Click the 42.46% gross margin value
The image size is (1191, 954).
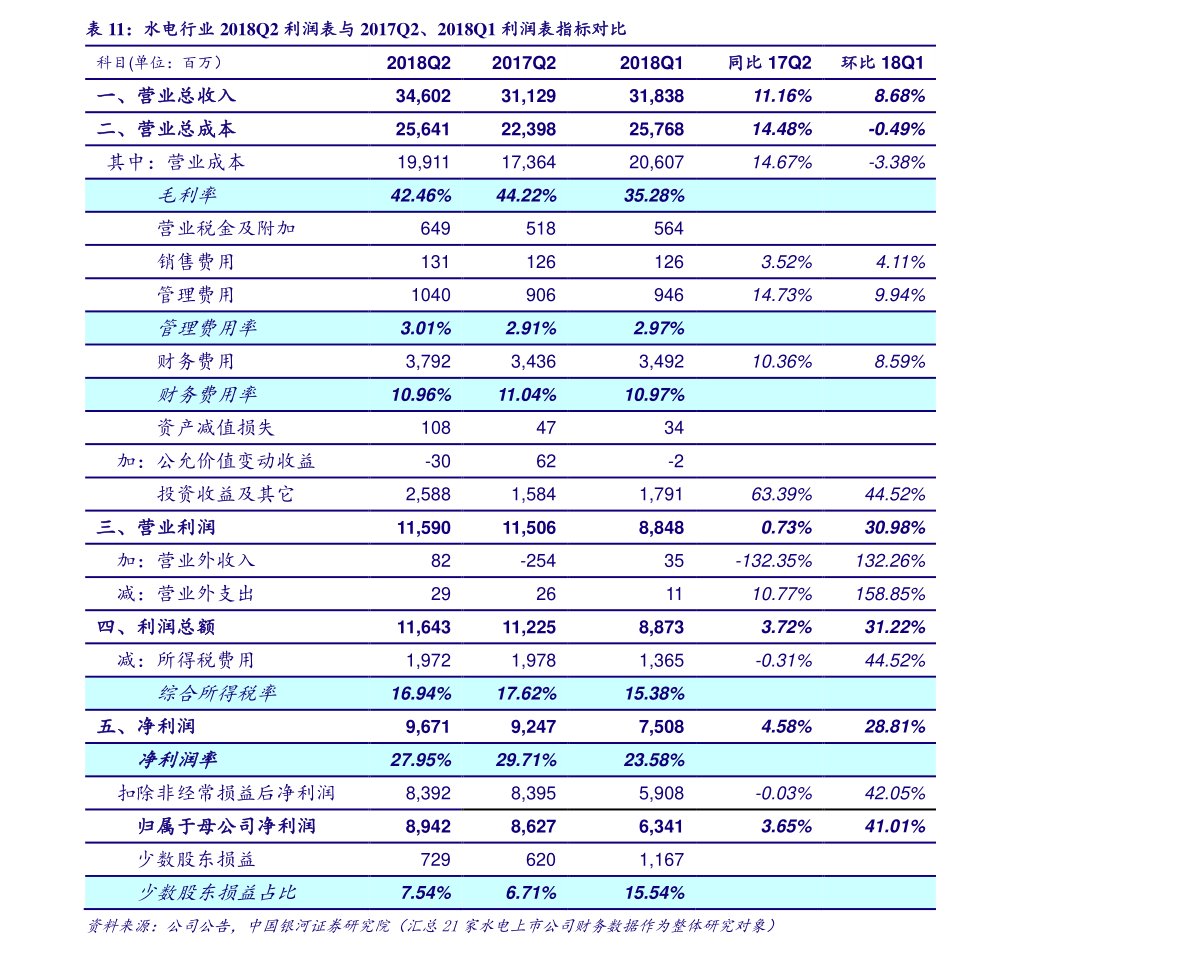pyautogui.click(x=420, y=195)
